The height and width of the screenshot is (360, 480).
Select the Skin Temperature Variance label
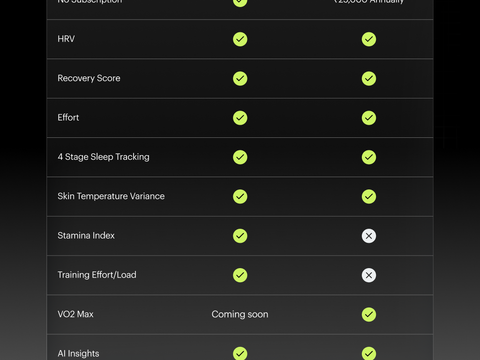(x=111, y=196)
